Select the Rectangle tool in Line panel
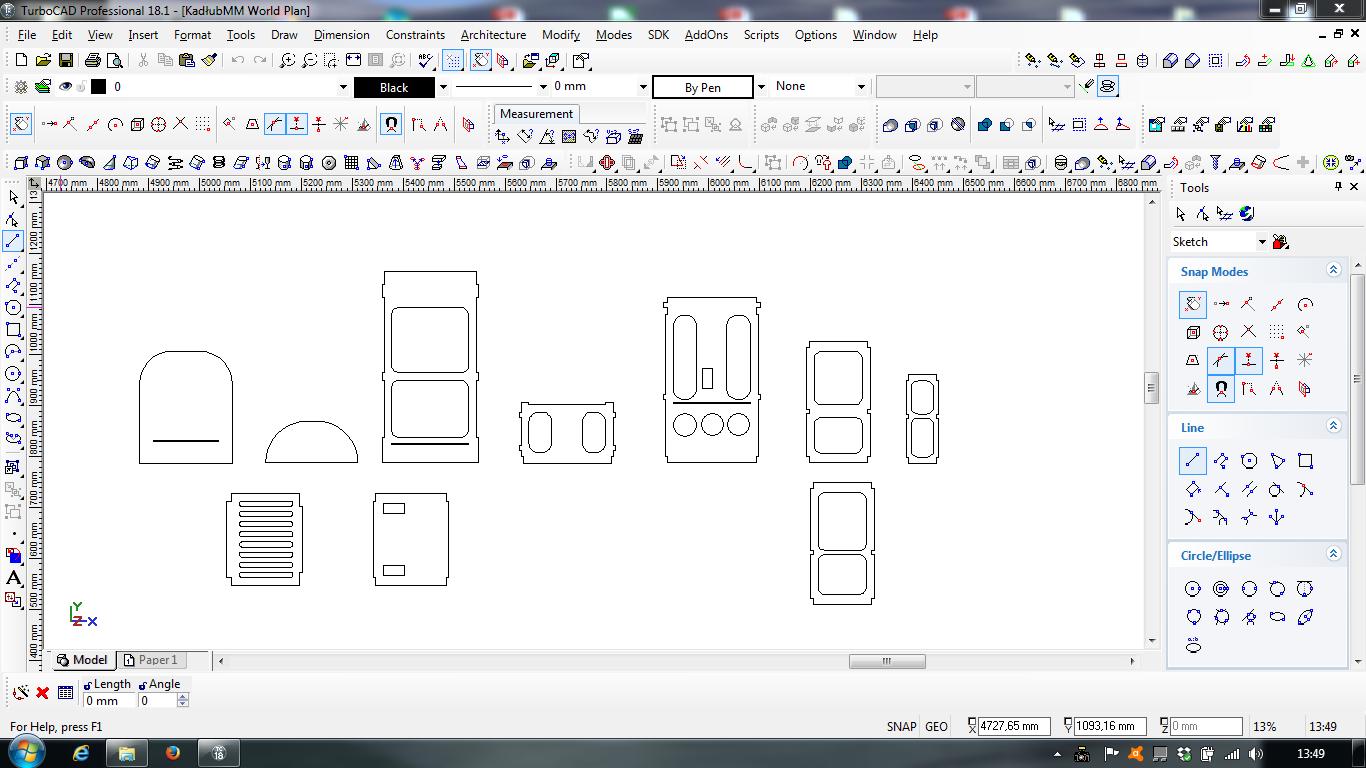 click(1305, 461)
